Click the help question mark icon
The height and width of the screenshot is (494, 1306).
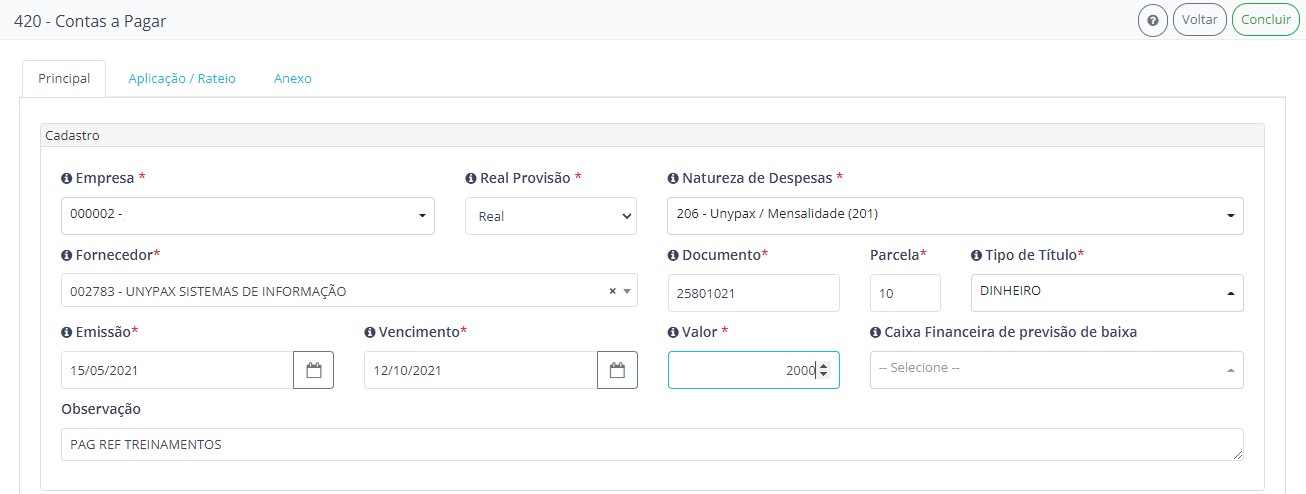coord(1153,20)
